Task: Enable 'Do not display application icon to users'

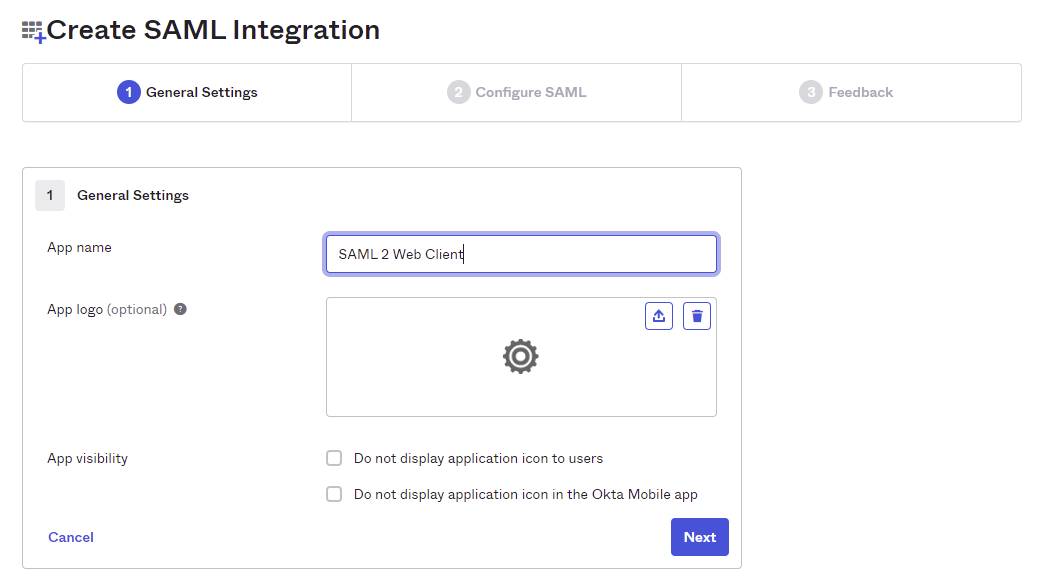Action: pyautogui.click(x=334, y=458)
